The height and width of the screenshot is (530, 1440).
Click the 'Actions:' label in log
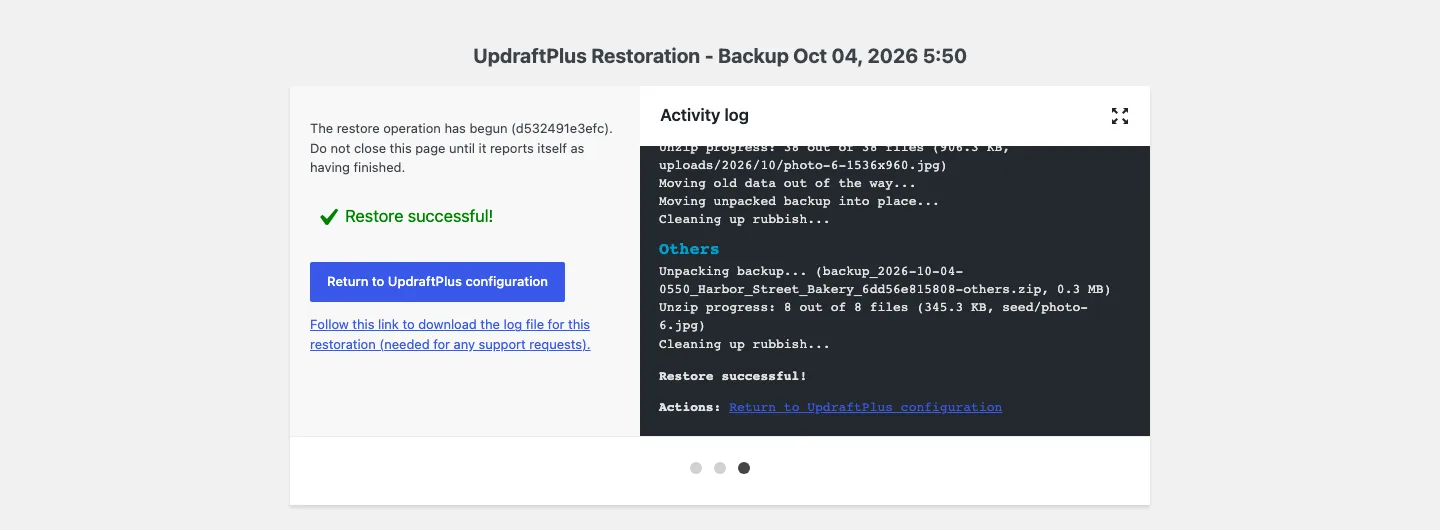[689, 407]
